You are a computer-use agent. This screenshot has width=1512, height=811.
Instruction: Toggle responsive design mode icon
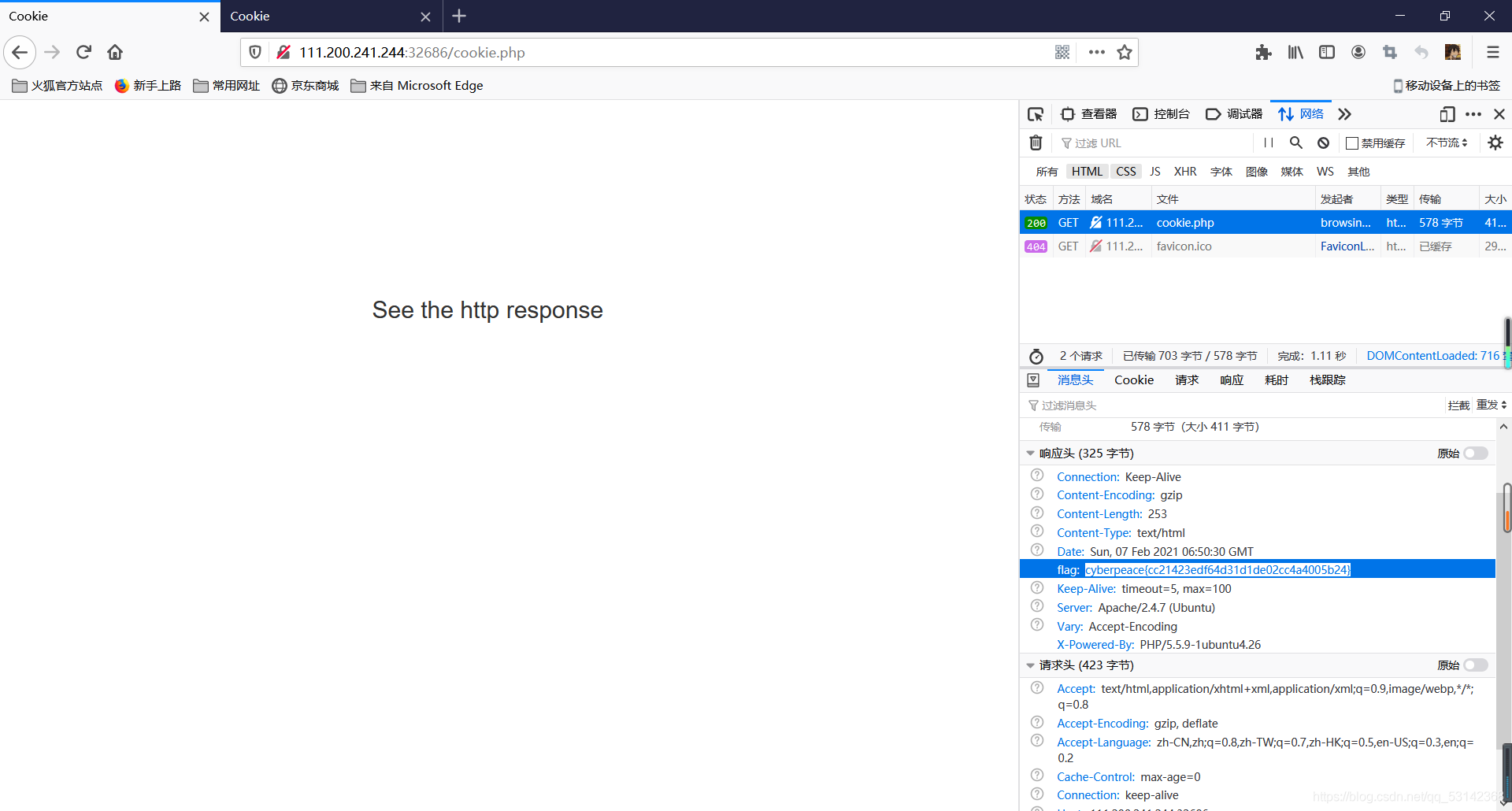tap(1447, 114)
